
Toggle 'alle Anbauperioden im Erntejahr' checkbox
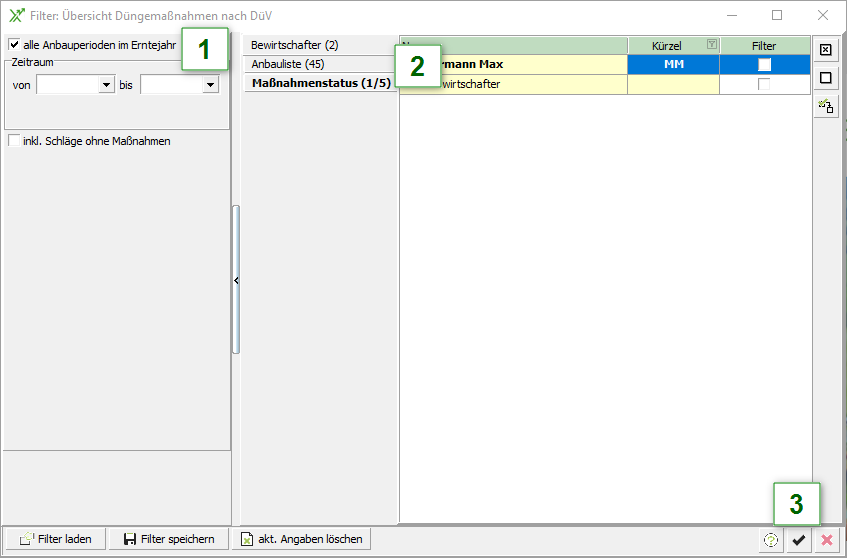[14, 45]
